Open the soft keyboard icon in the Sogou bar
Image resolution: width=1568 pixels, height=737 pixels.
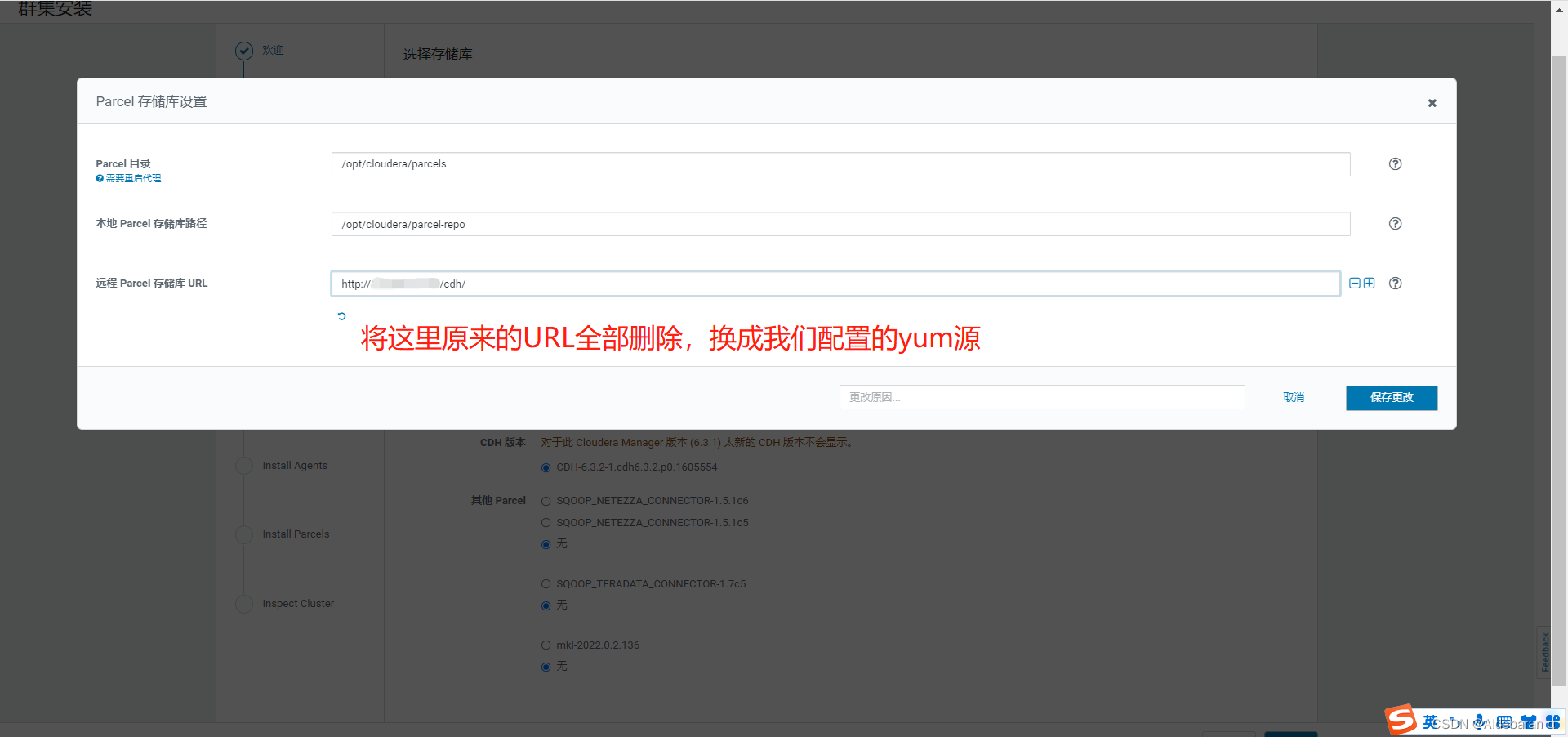[x=1504, y=722]
